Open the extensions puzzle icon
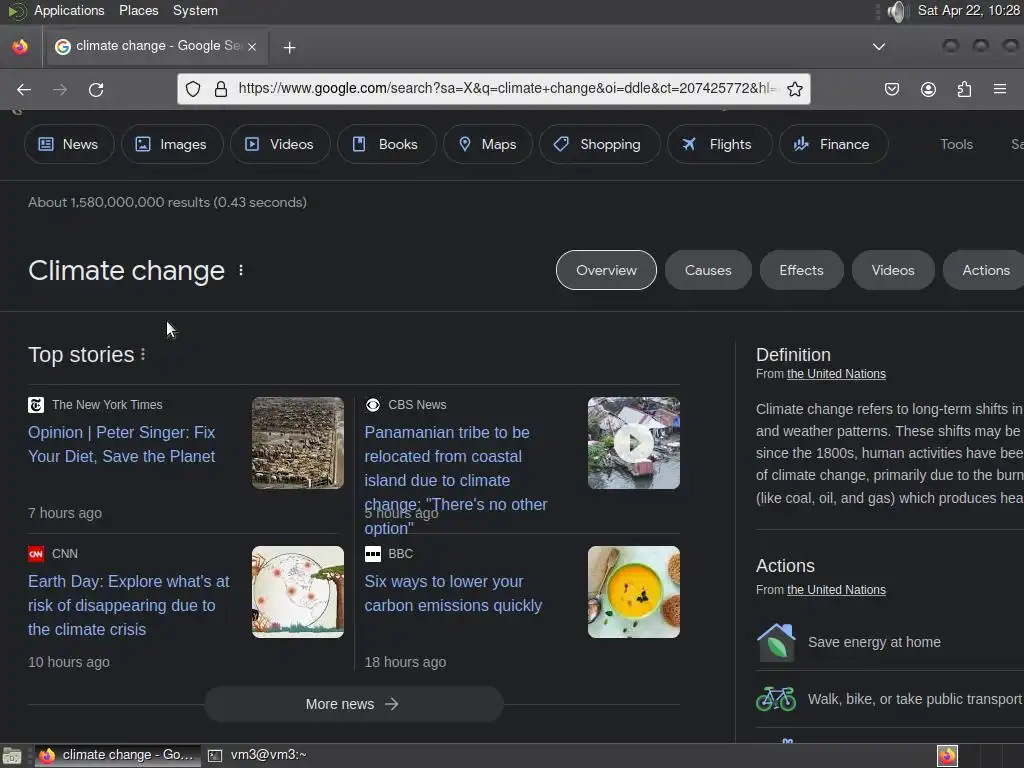The height and width of the screenshot is (768, 1024). [x=964, y=89]
